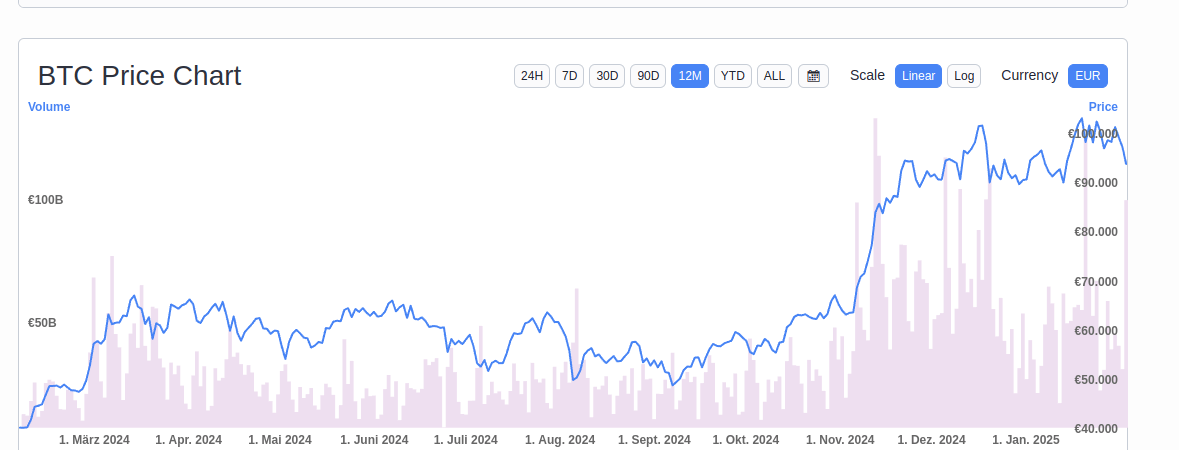Set chart scale to Log
The image size is (1179, 450).
[964, 76]
